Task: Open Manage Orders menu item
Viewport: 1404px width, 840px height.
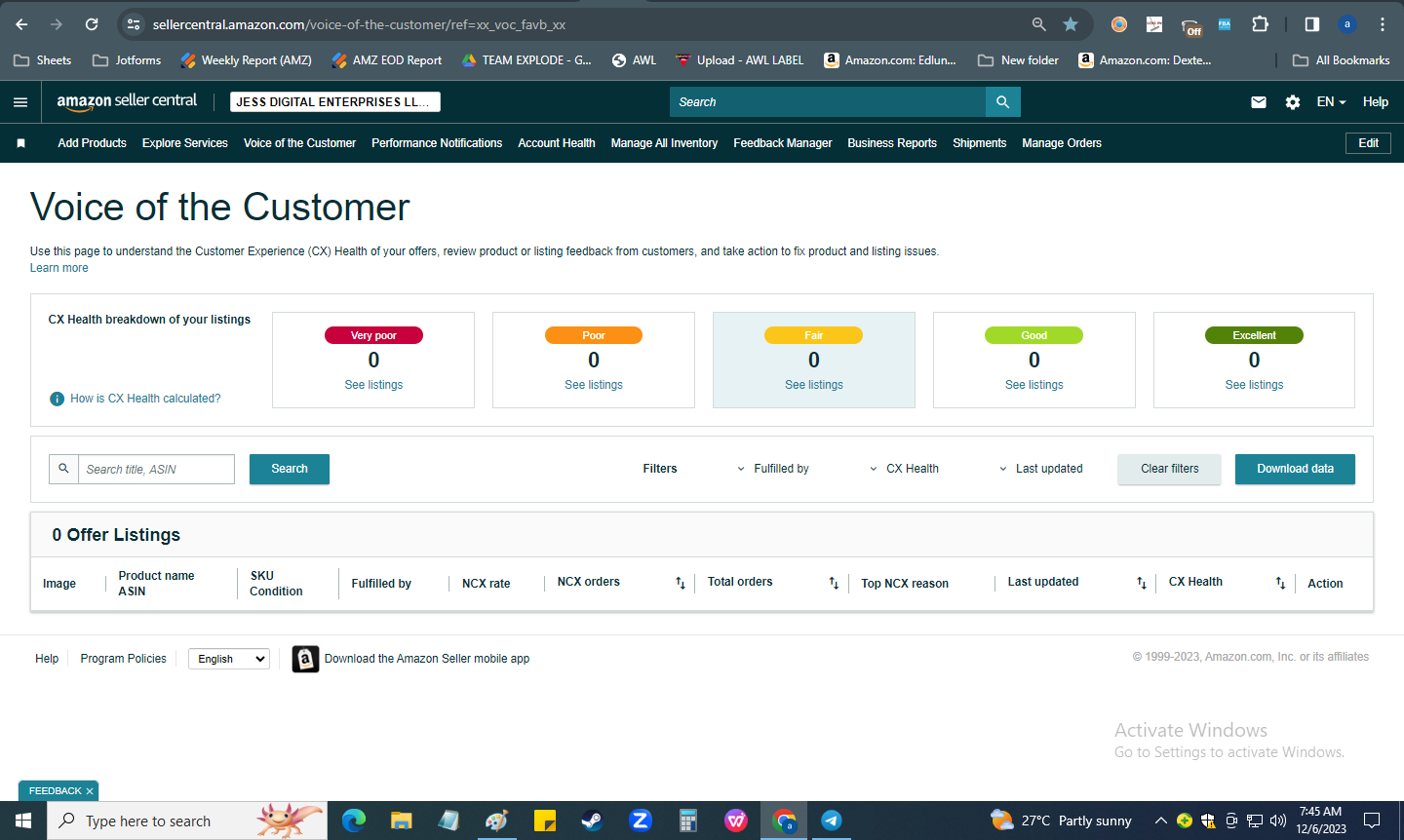Action: coord(1062,143)
